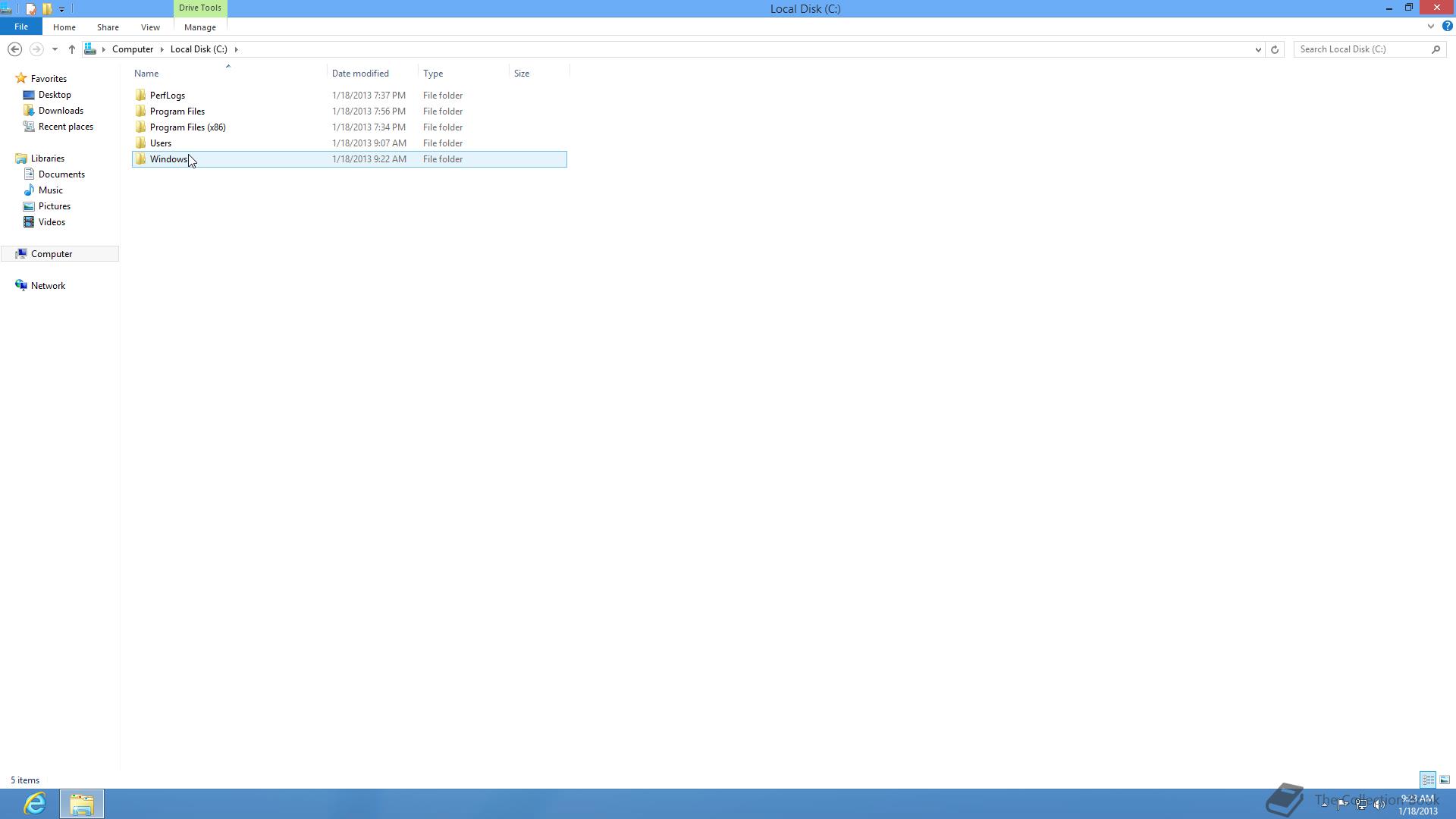1456x819 pixels.
Task: Navigate up one level with Up arrow
Action: coord(72,49)
